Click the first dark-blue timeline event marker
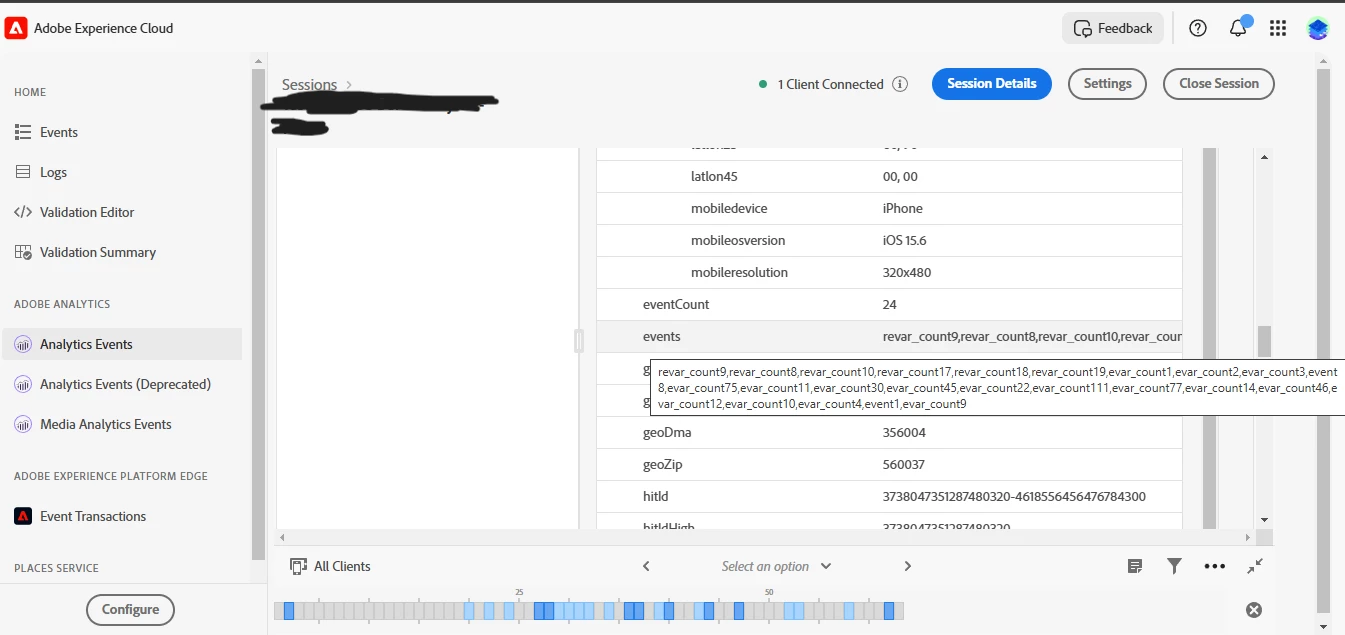Image resolution: width=1345 pixels, height=635 pixels. click(x=289, y=610)
